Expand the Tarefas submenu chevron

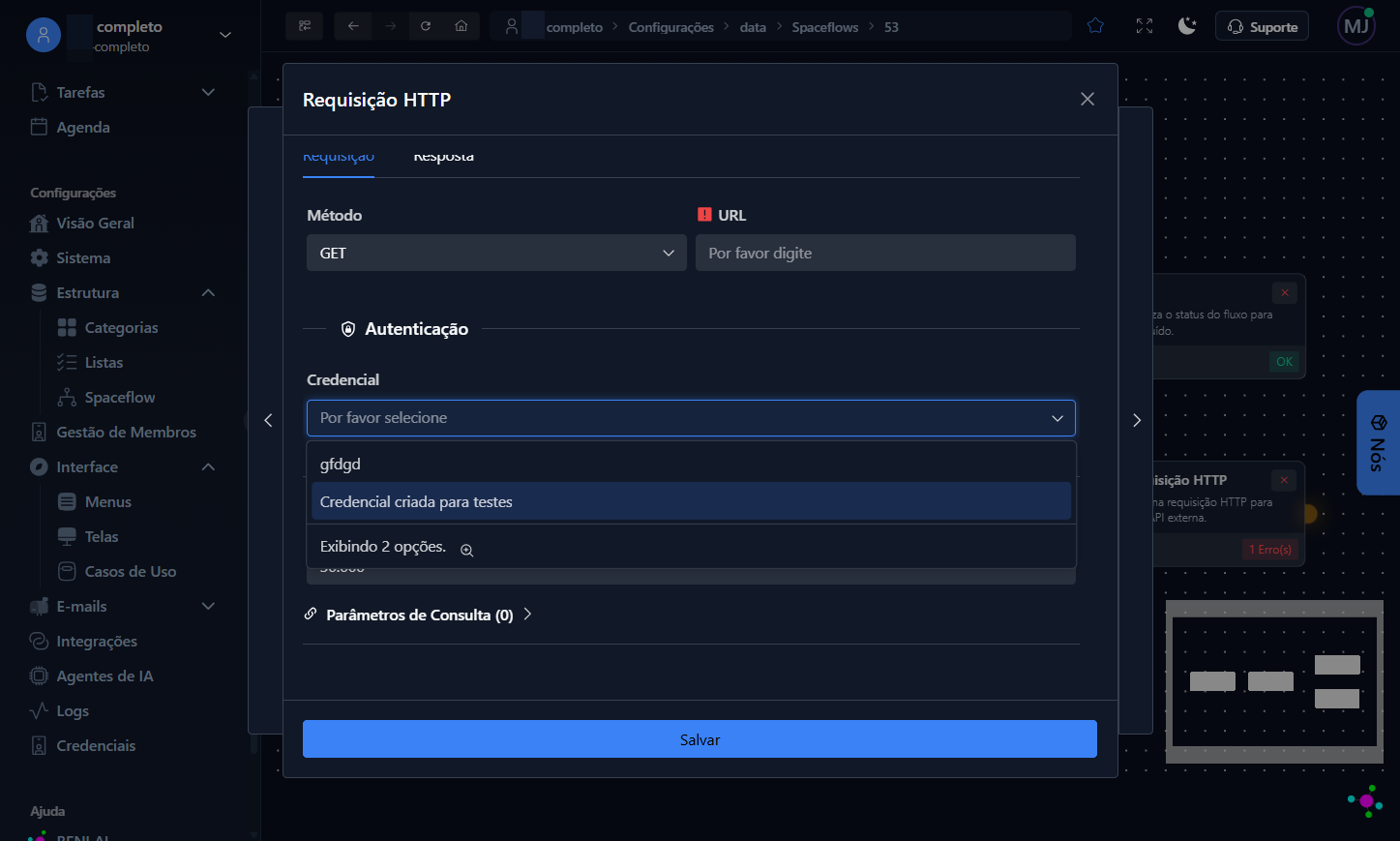pos(208,92)
